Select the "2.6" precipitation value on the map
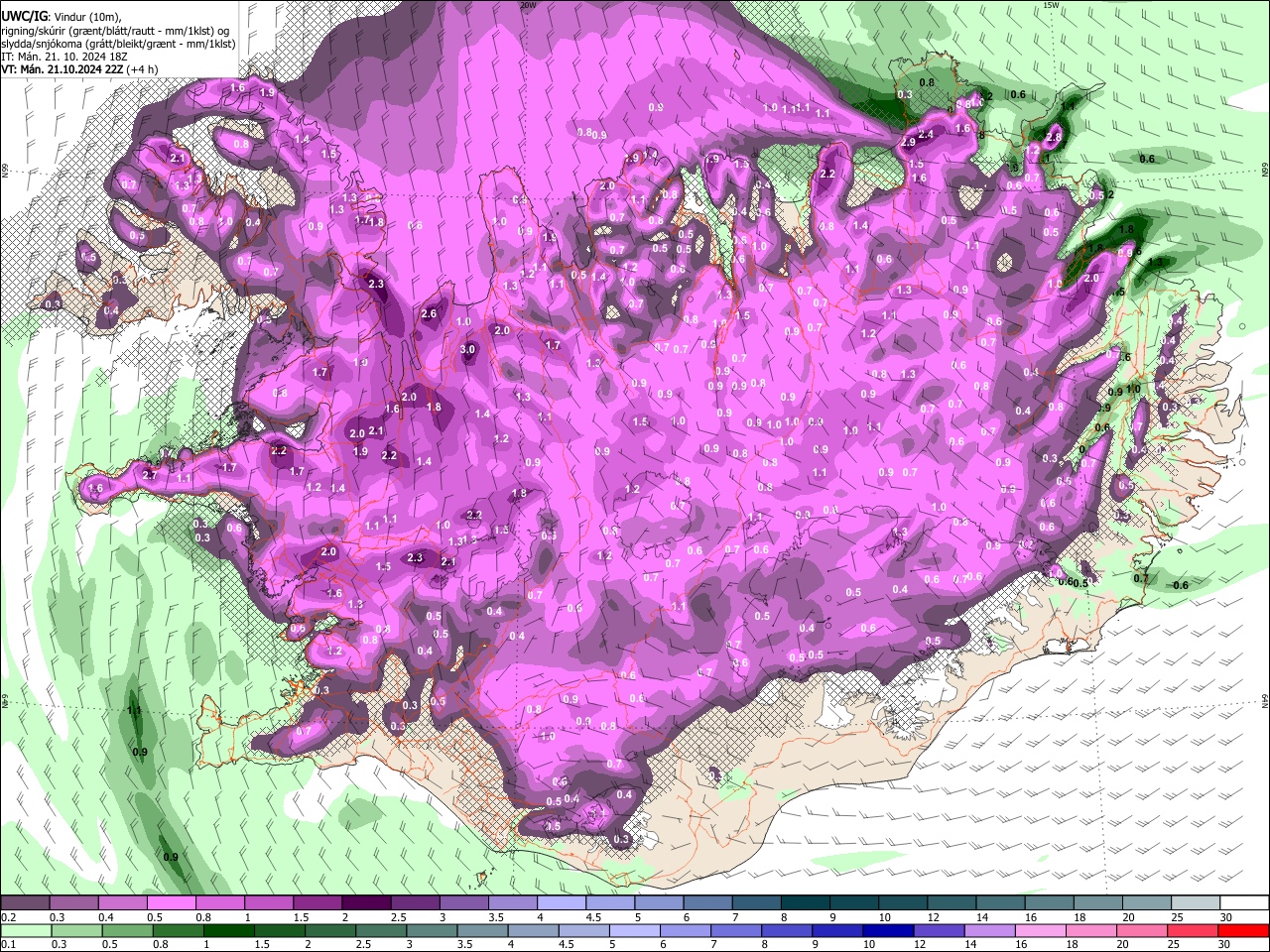 429,314
